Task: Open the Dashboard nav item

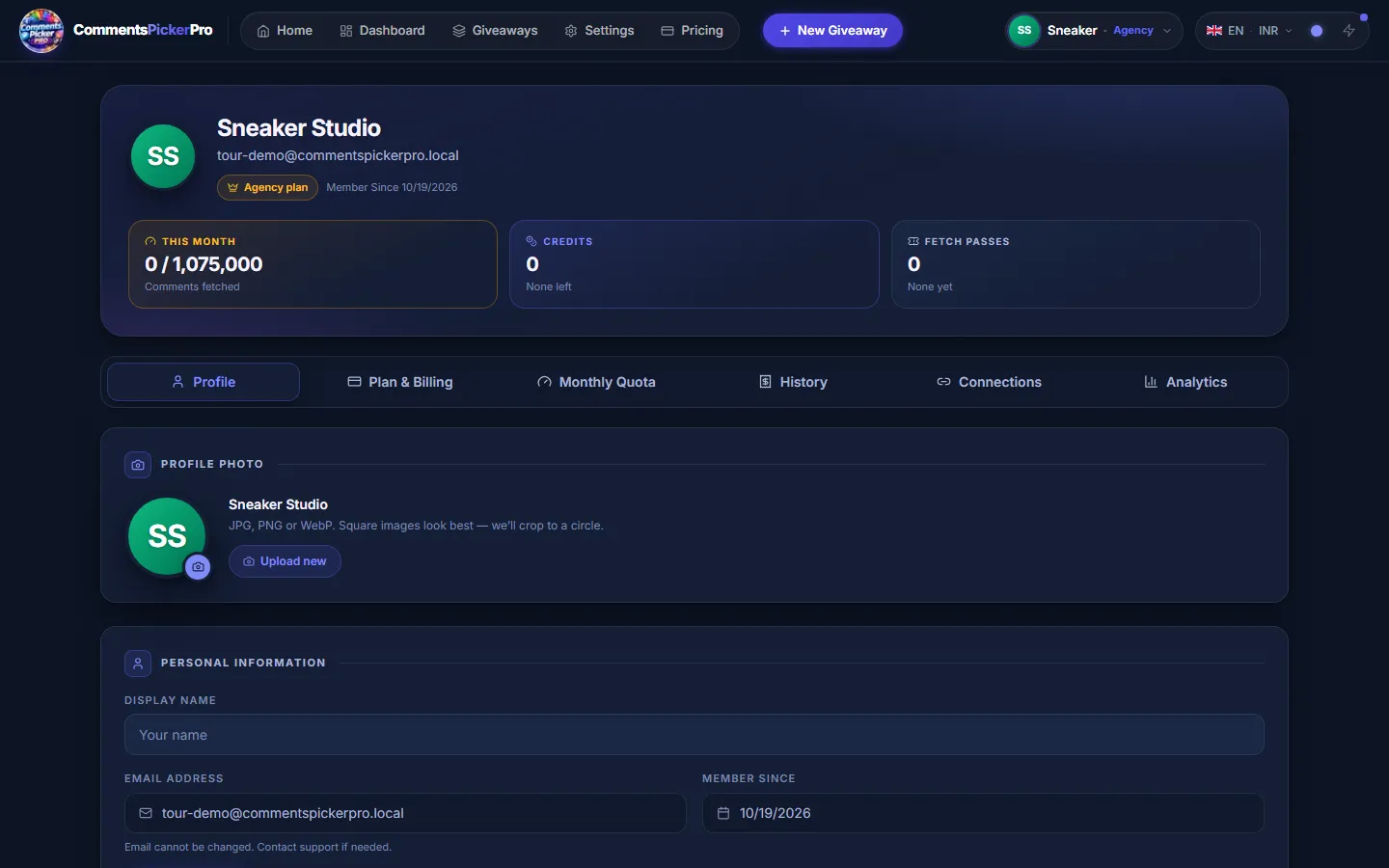Action: [x=382, y=31]
